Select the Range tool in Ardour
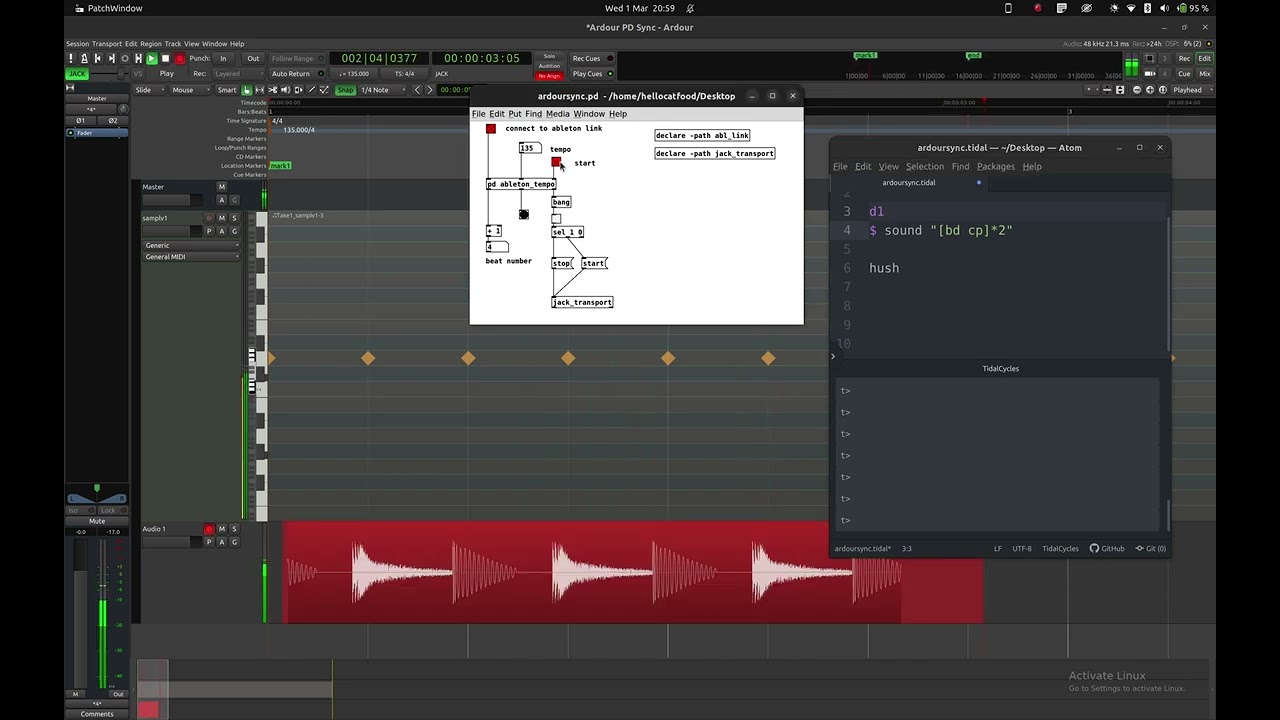Image resolution: width=1280 pixels, height=720 pixels. [x=260, y=90]
